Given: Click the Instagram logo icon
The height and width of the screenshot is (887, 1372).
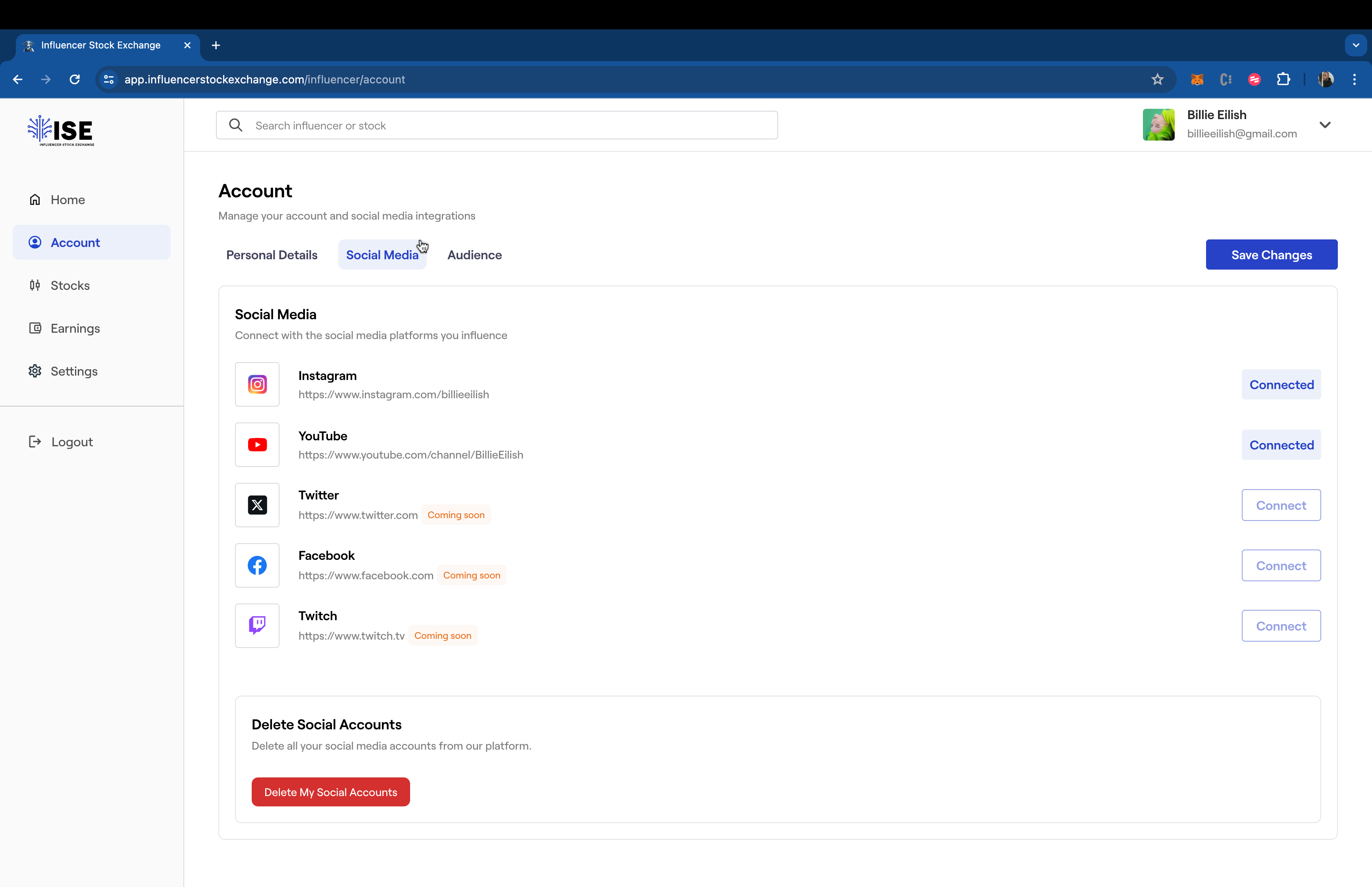Looking at the screenshot, I should click(257, 384).
